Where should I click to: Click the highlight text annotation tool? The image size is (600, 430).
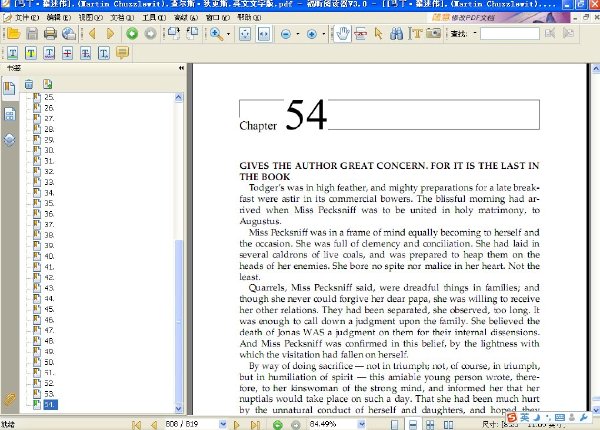(31, 53)
